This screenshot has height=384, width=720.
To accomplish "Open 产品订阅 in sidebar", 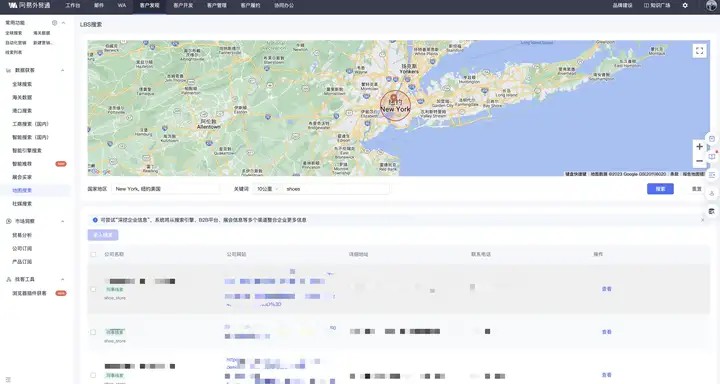I will [22, 262].
